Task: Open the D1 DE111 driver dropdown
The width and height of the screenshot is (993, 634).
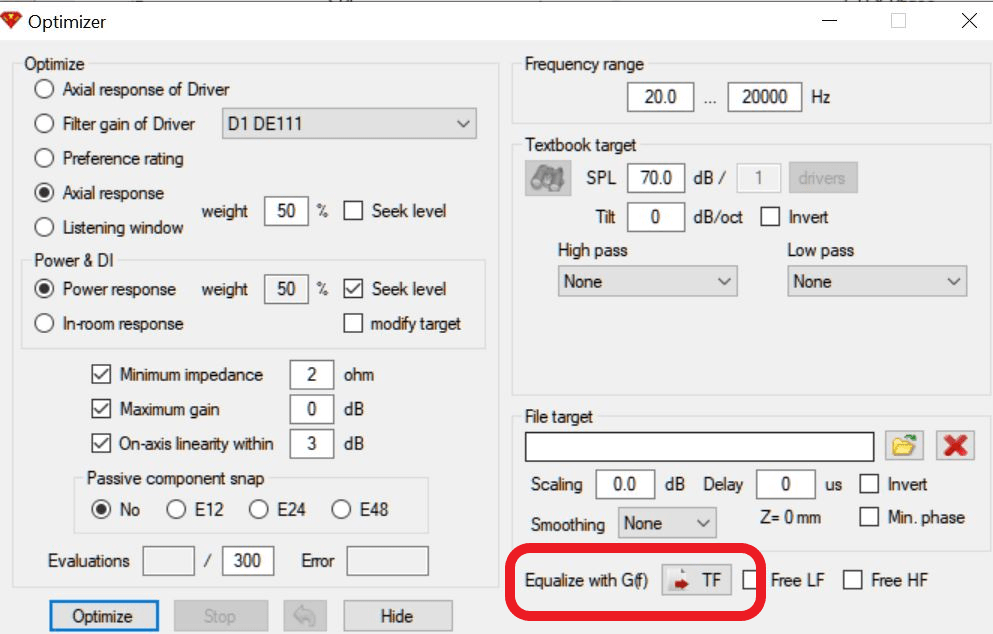Action: pyautogui.click(x=349, y=124)
